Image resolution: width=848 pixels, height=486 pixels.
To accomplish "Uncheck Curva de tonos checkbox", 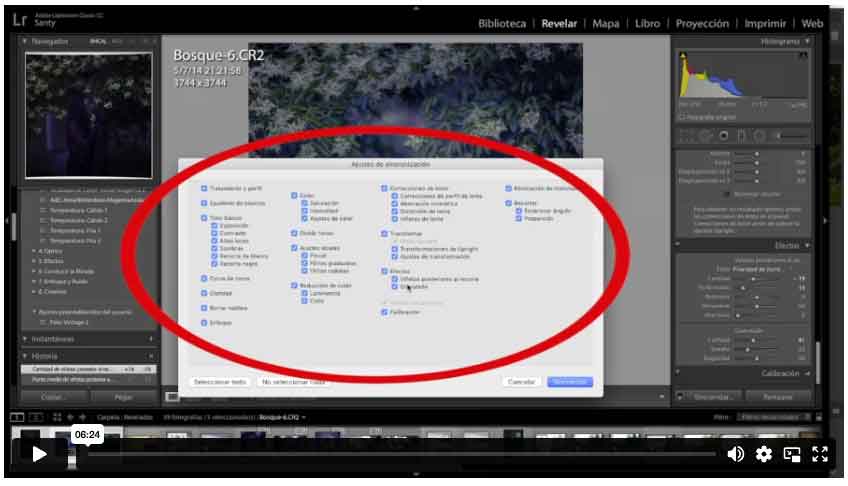I will (204, 278).
